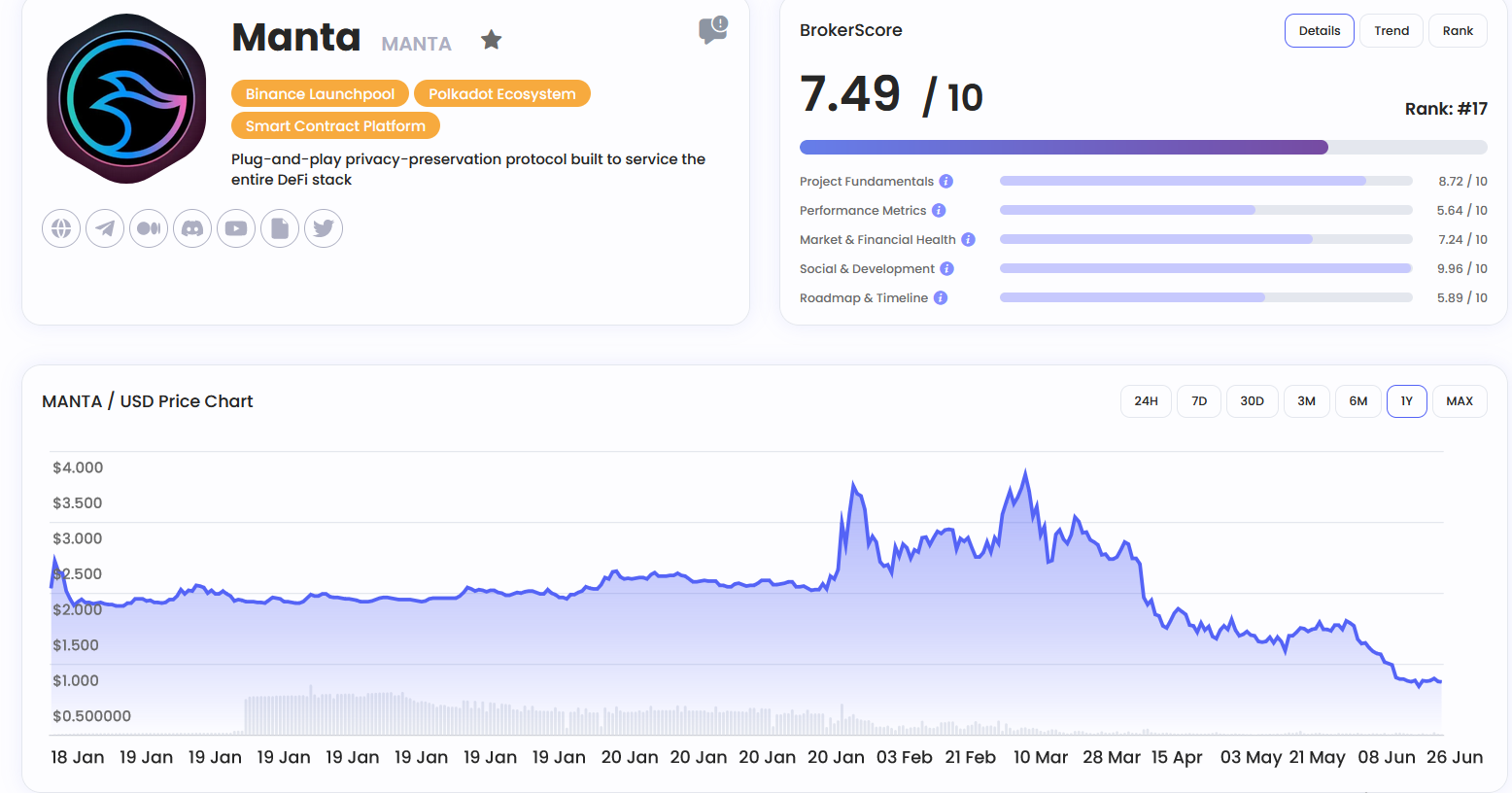Select the MAX chart range
This screenshot has height=793, width=1512.
pos(1460,401)
